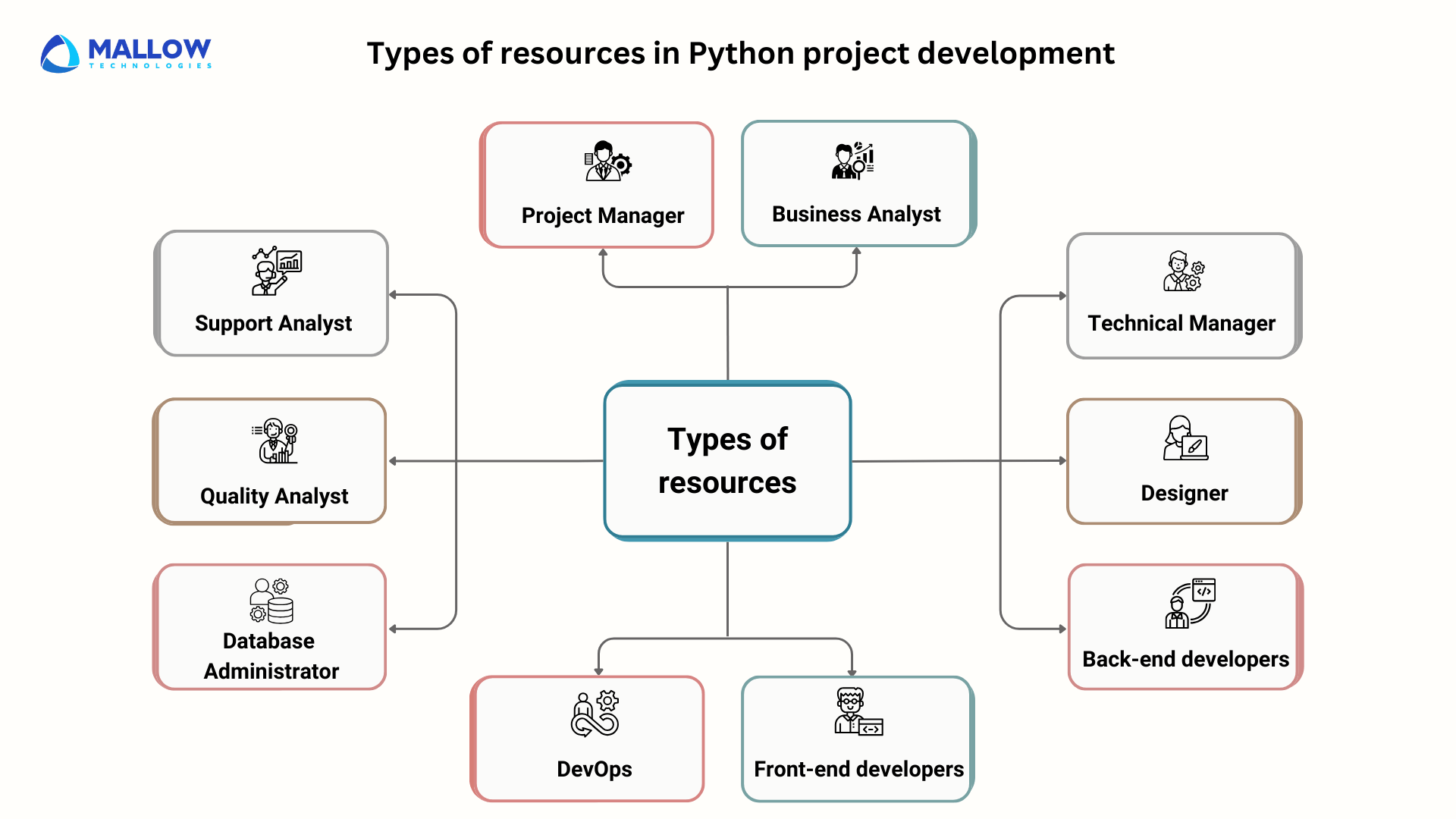Select the Business Analyst icon
Image resolution: width=1456 pixels, height=819 pixels.
[x=854, y=160]
